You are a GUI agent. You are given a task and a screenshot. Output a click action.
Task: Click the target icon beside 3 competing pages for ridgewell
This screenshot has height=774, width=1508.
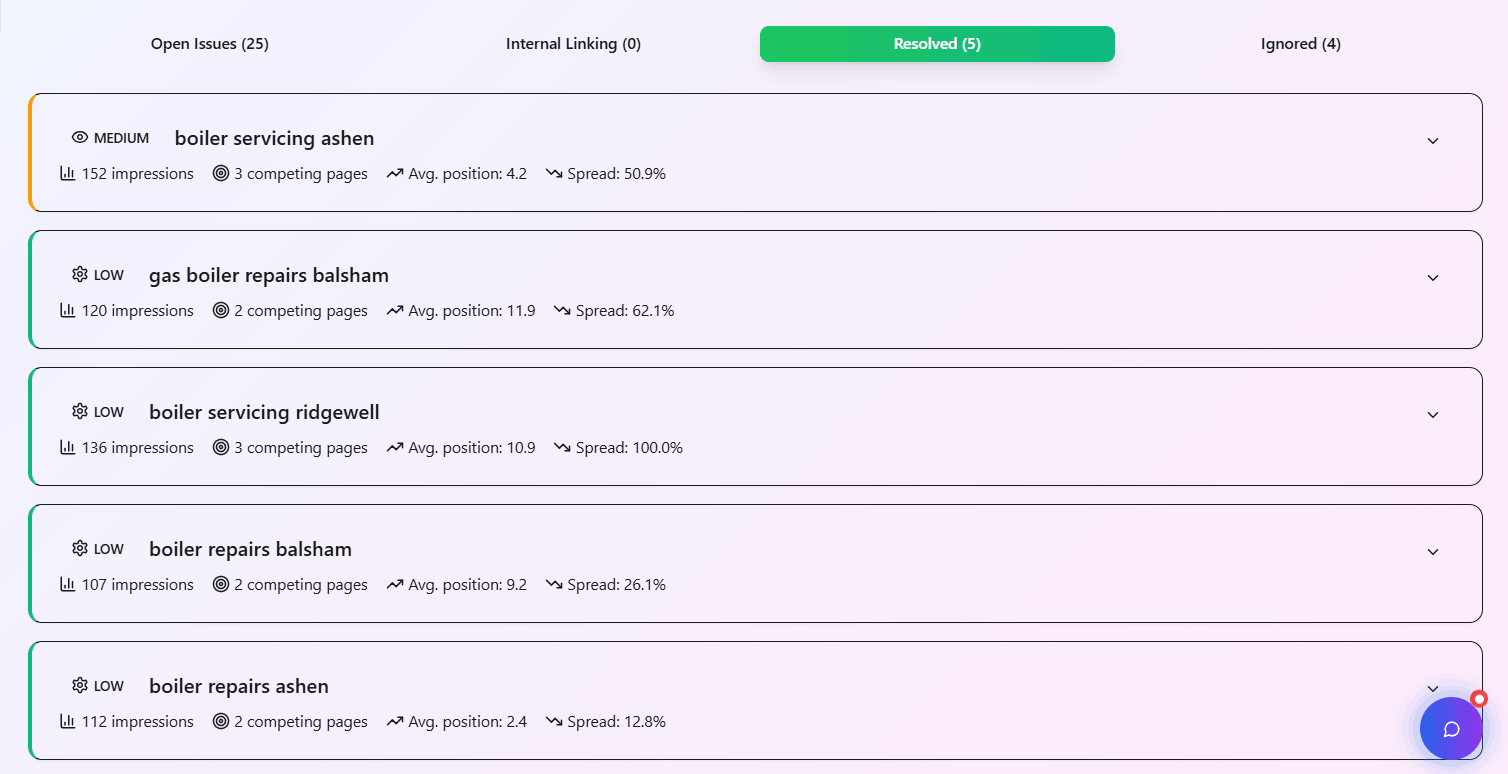click(x=219, y=447)
